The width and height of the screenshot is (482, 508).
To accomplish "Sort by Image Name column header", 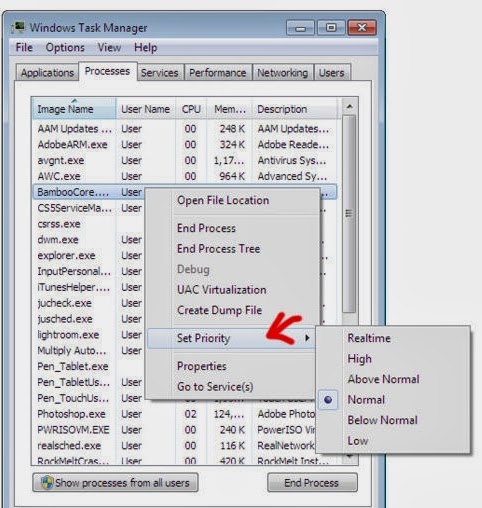I will tap(74, 109).
